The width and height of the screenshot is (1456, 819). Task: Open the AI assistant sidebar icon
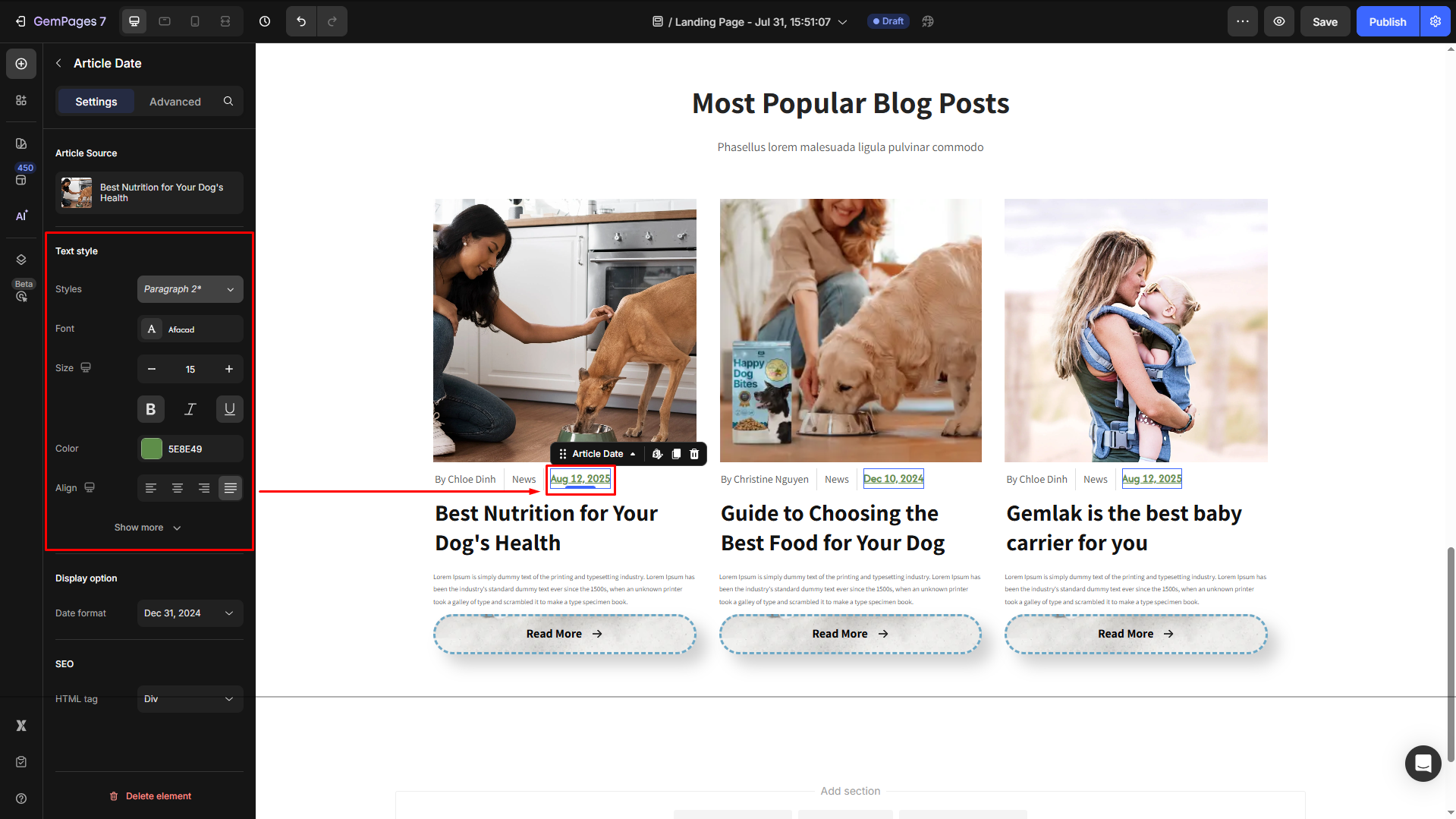coord(21,216)
